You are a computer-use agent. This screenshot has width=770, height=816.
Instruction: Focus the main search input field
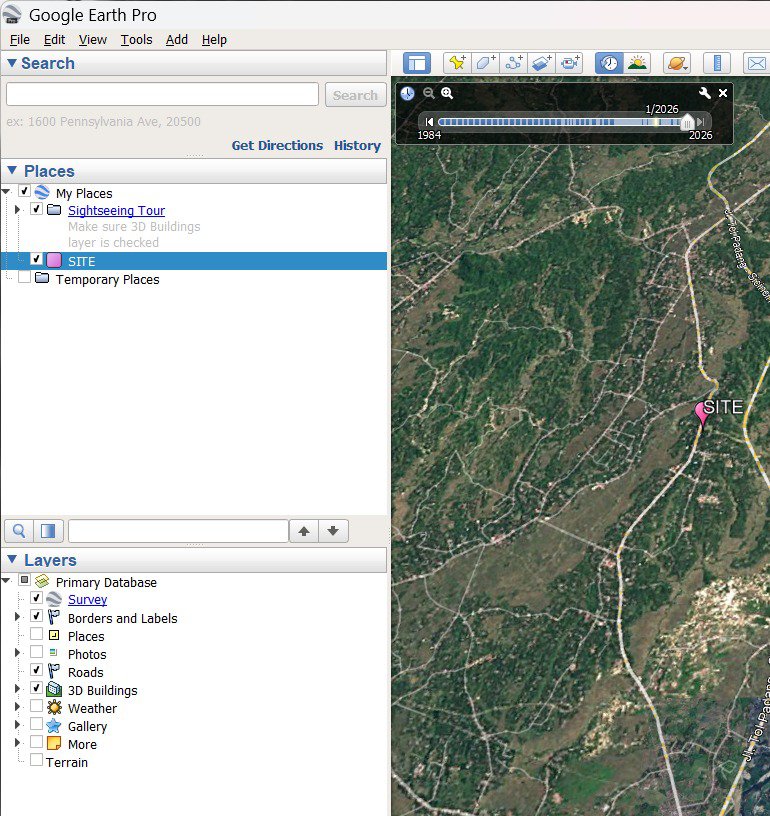(x=162, y=94)
